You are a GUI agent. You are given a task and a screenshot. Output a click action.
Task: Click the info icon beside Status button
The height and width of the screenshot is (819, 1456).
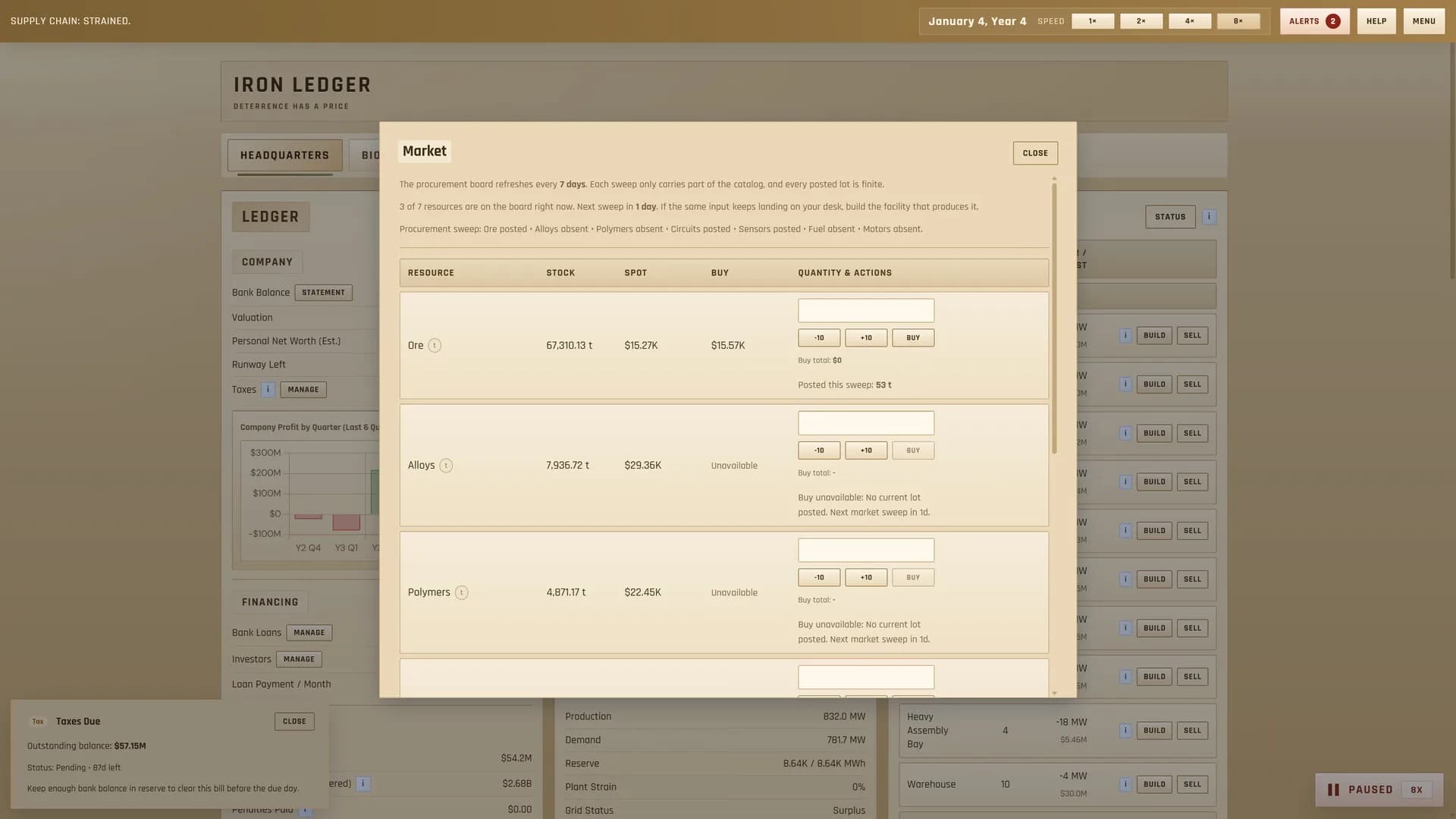click(x=1209, y=217)
